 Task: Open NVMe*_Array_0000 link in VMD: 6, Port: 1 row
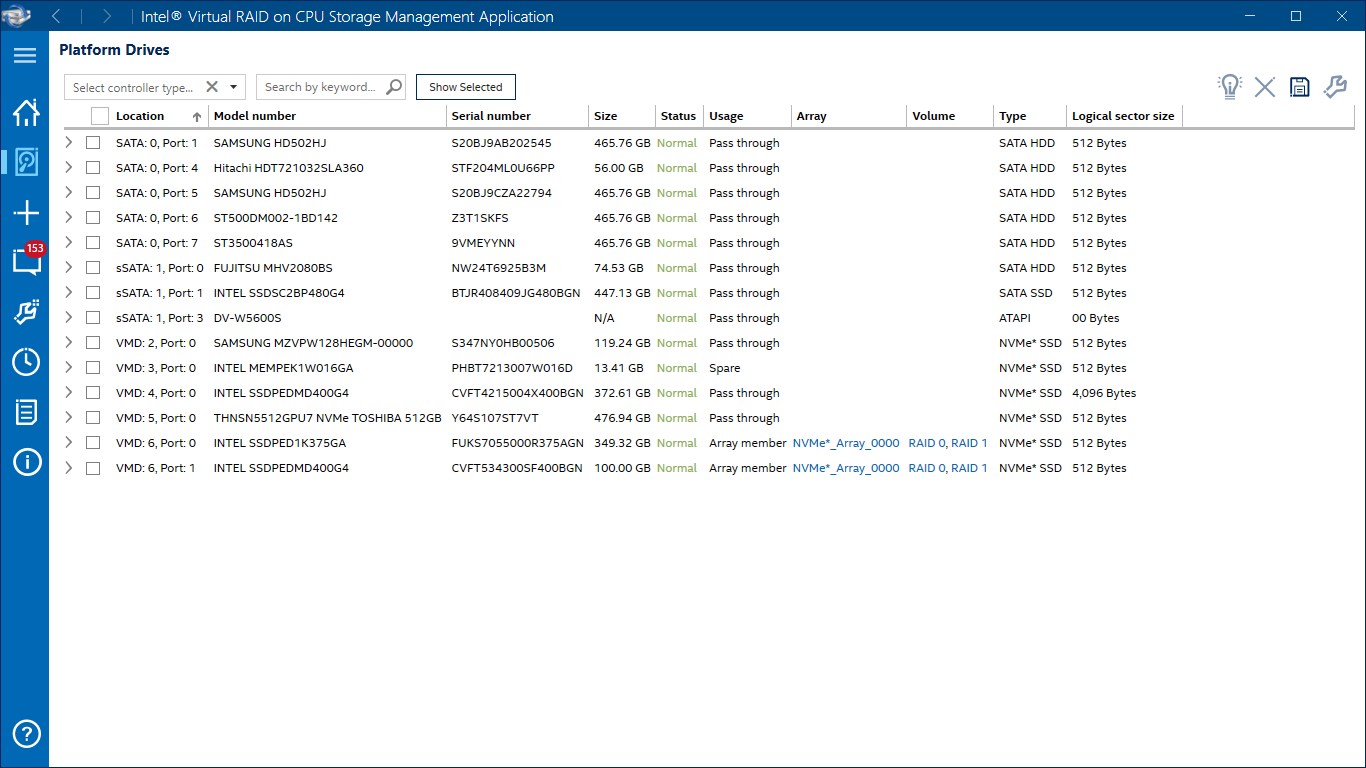[846, 468]
